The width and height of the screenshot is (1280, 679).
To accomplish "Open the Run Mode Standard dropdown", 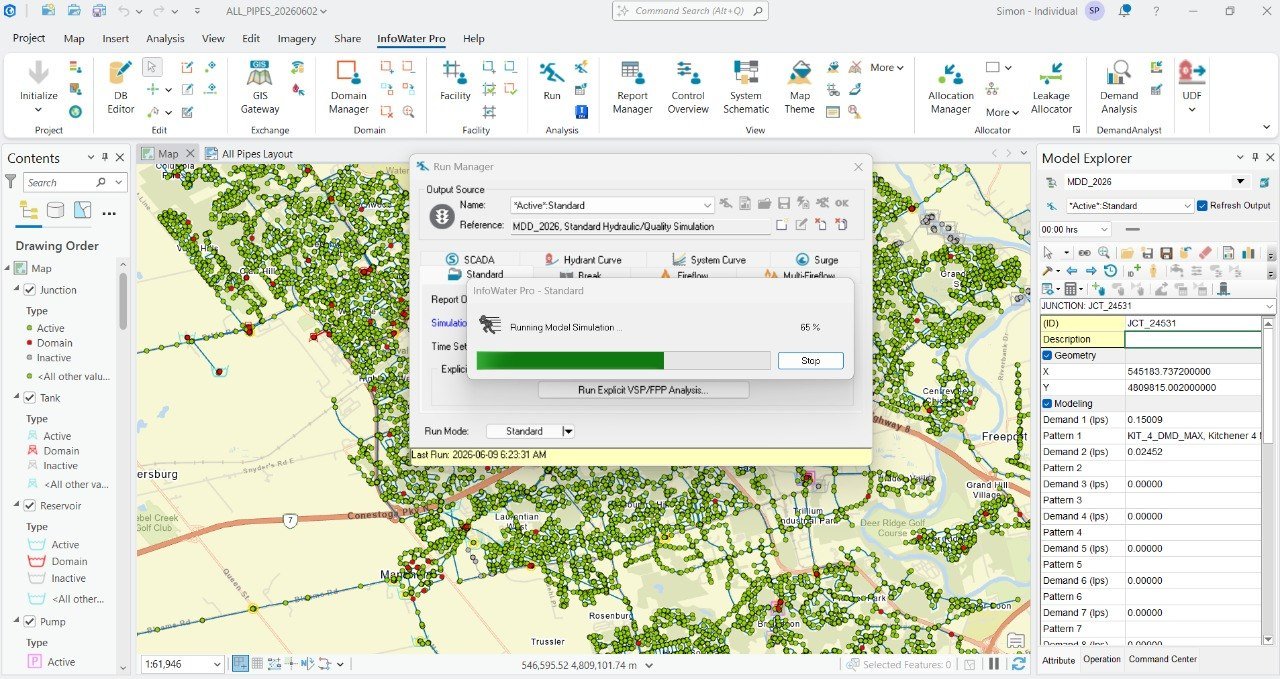I will (568, 431).
